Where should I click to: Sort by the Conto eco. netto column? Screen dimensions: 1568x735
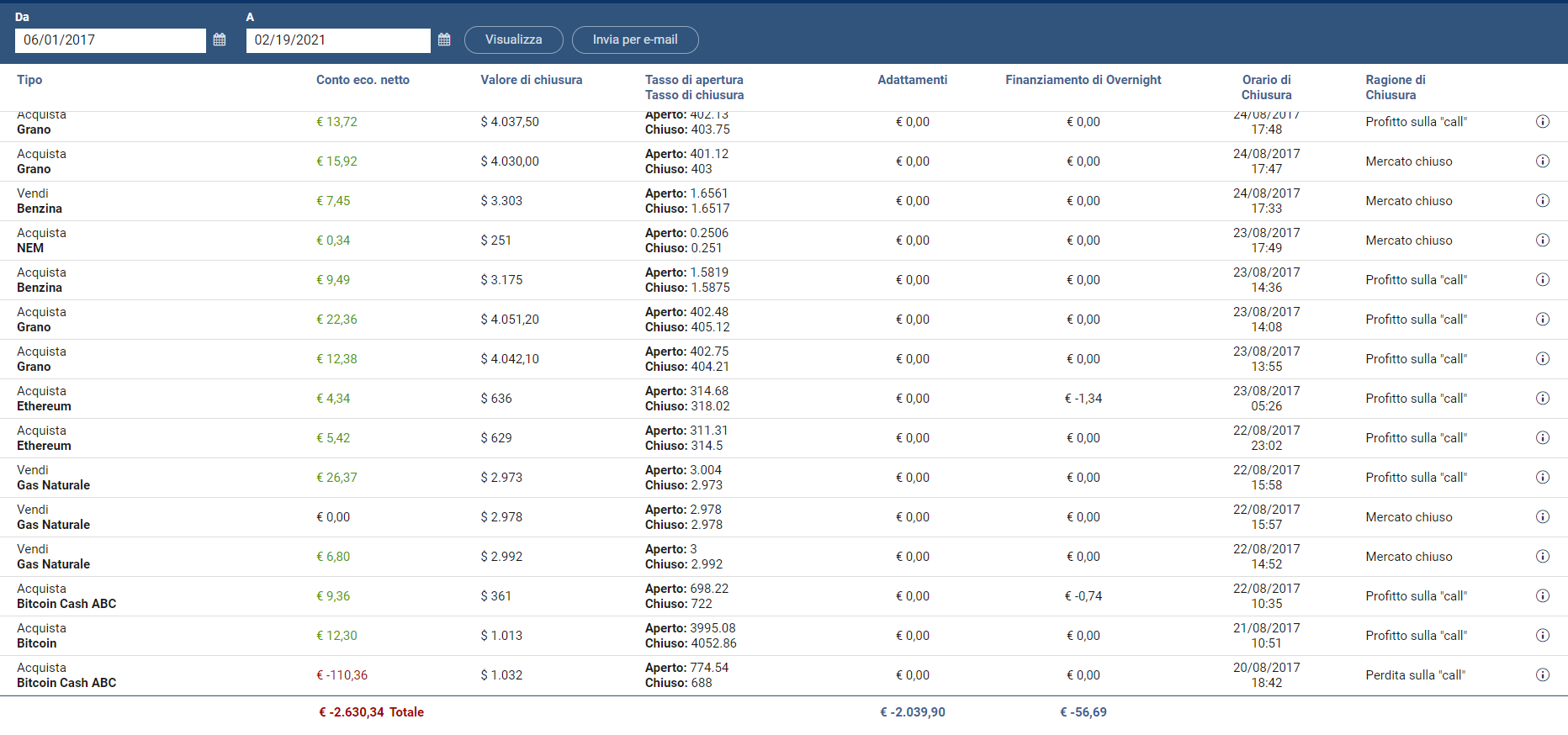(363, 80)
